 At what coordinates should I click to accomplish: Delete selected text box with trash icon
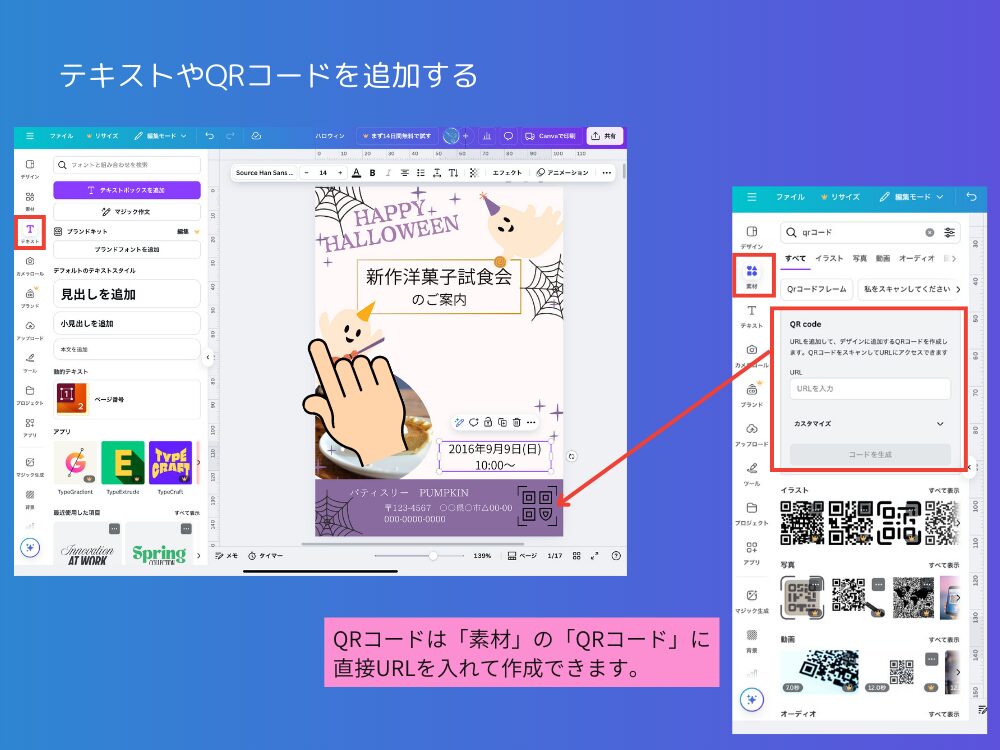[x=517, y=422]
